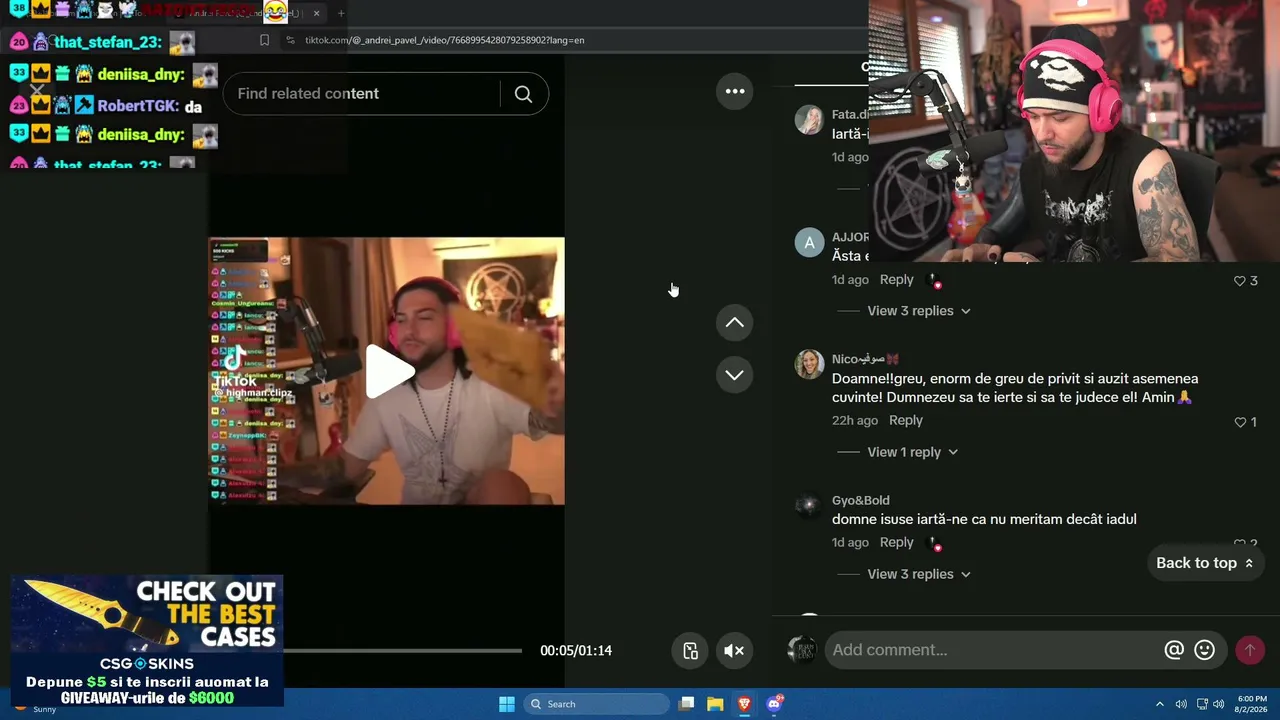This screenshot has width=1280, height=720.
Task: Open the Windows Start menu
Action: click(x=507, y=704)
